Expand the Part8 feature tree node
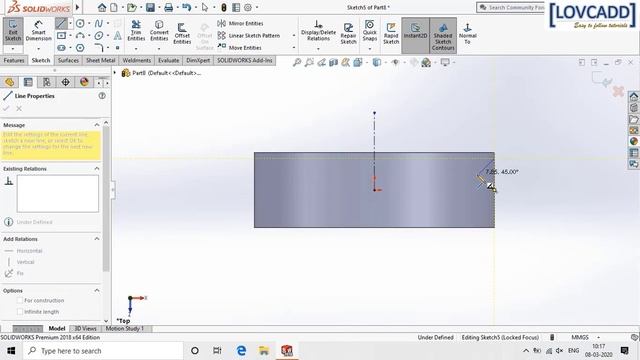Image resolution: width=640 pixels, height=360 pixels. [115, 73]
